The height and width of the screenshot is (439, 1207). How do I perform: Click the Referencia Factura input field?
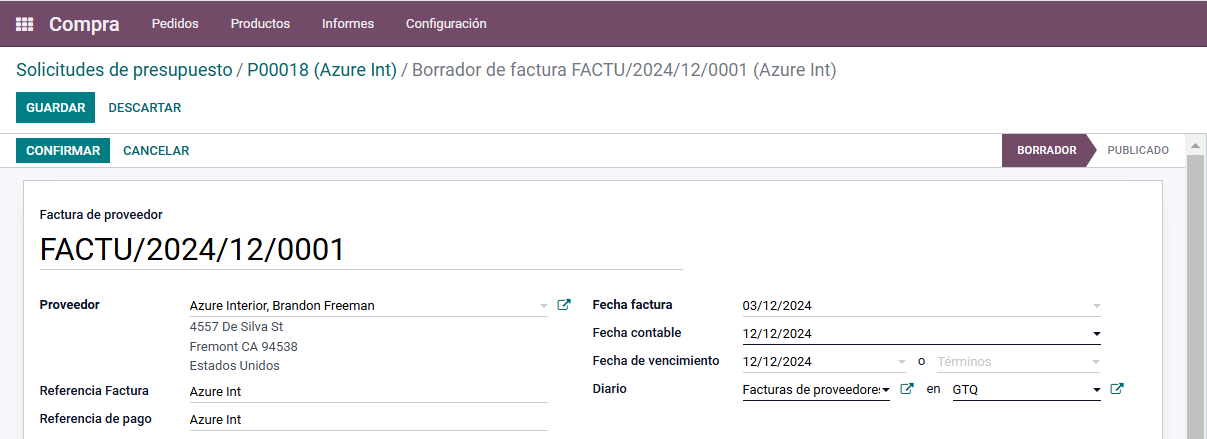[x=368, y=391]
